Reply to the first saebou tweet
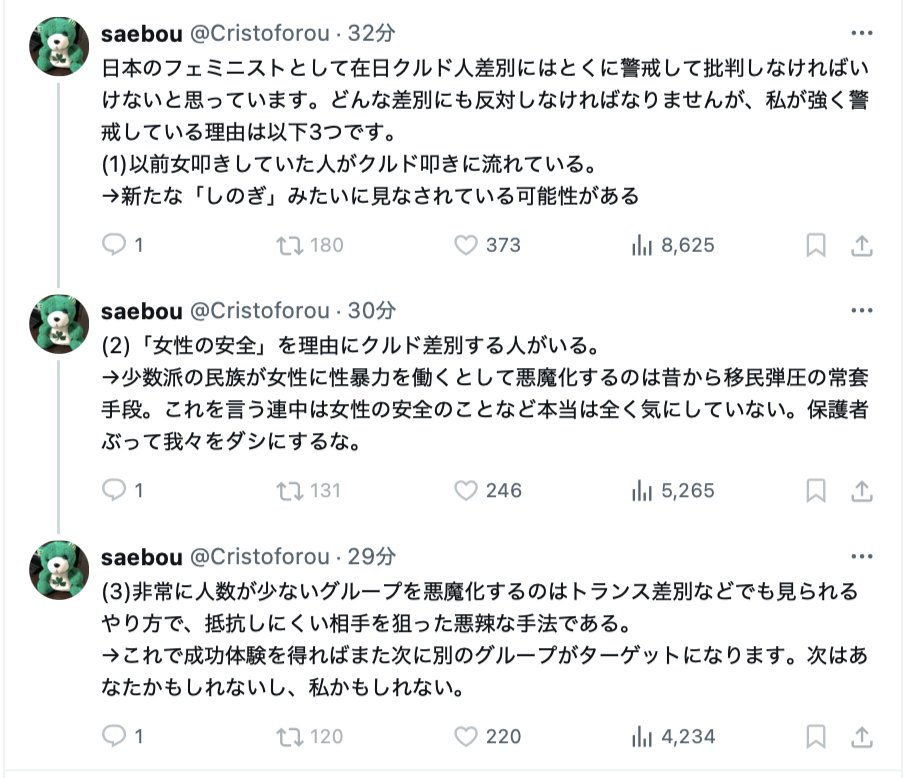 (x=115, y=245)
